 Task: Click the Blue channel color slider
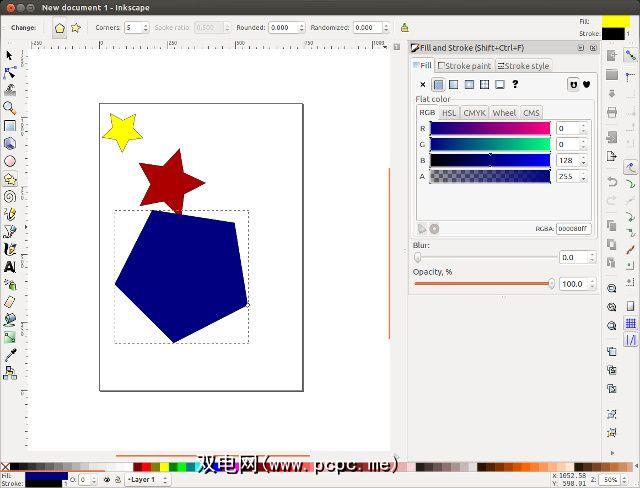489,160
